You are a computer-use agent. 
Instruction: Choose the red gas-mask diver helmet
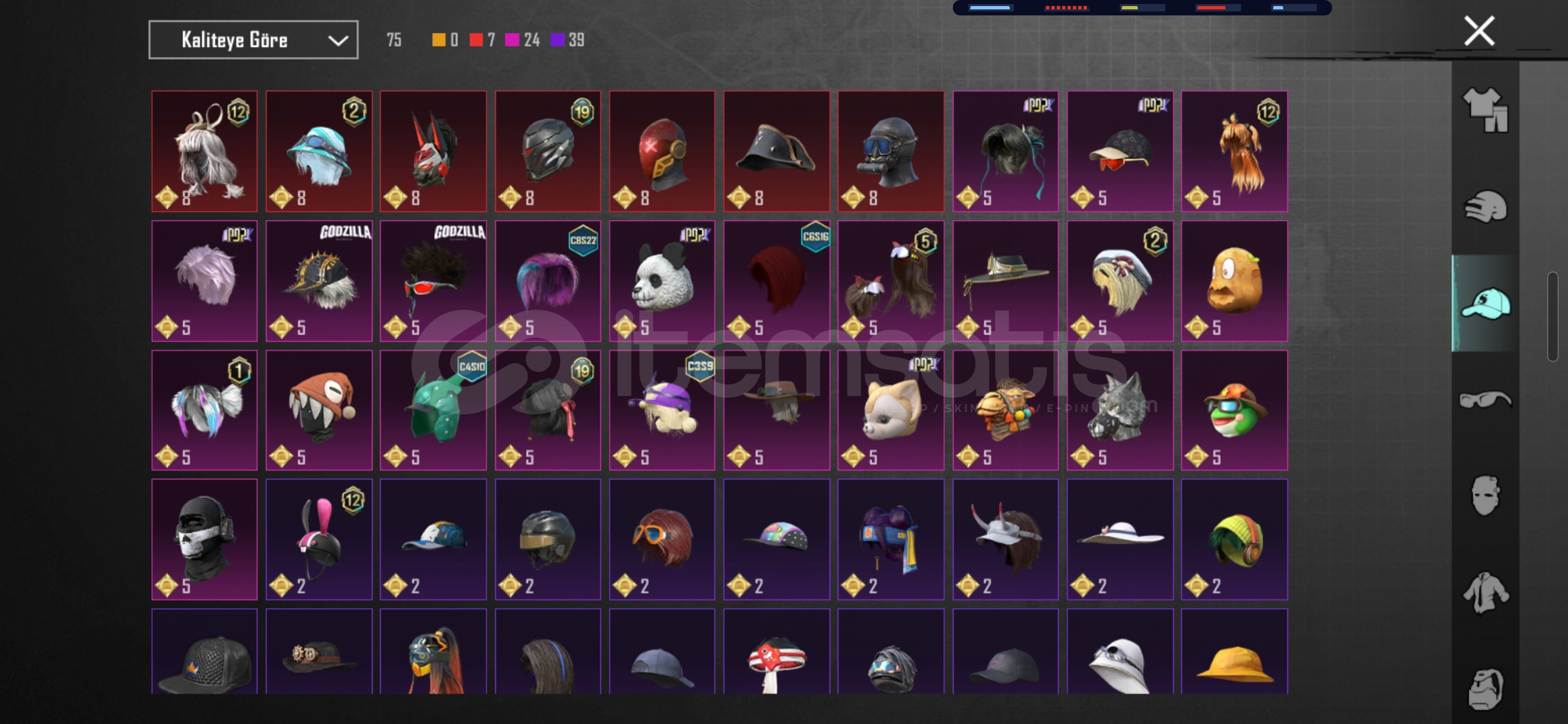point(891,152)
